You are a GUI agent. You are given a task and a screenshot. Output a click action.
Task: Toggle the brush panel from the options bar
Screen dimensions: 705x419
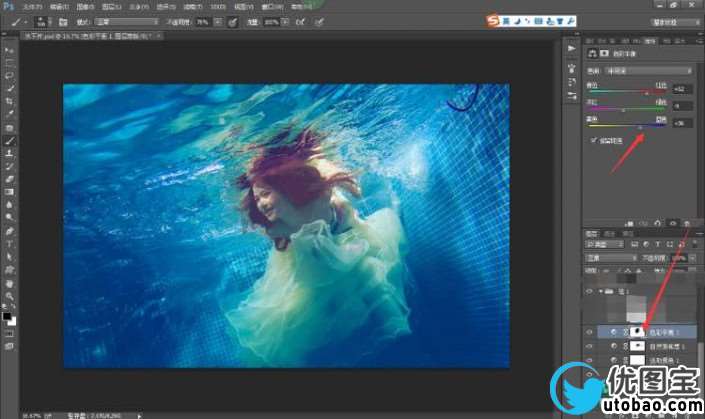tap(63, 22)
